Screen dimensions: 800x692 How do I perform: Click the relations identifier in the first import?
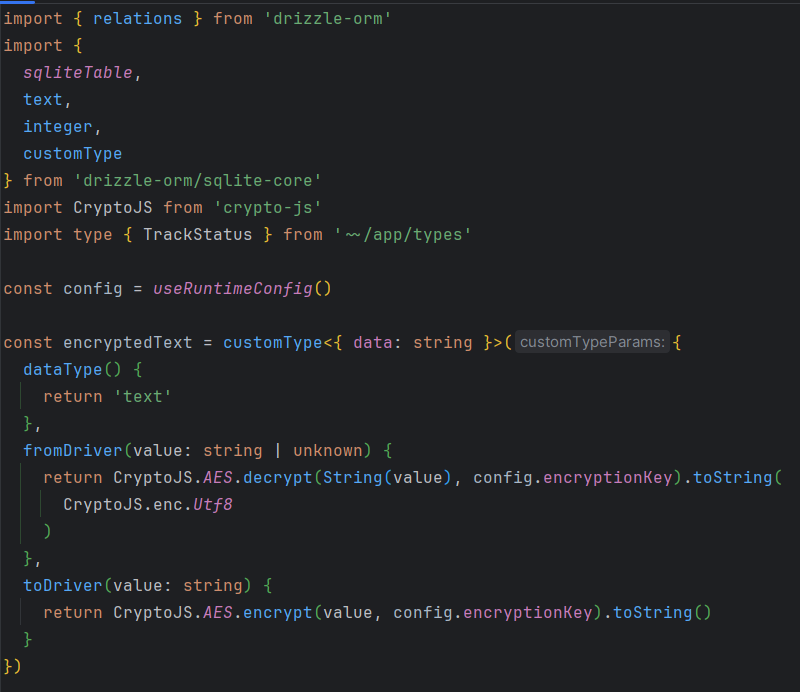coord(137,19)
